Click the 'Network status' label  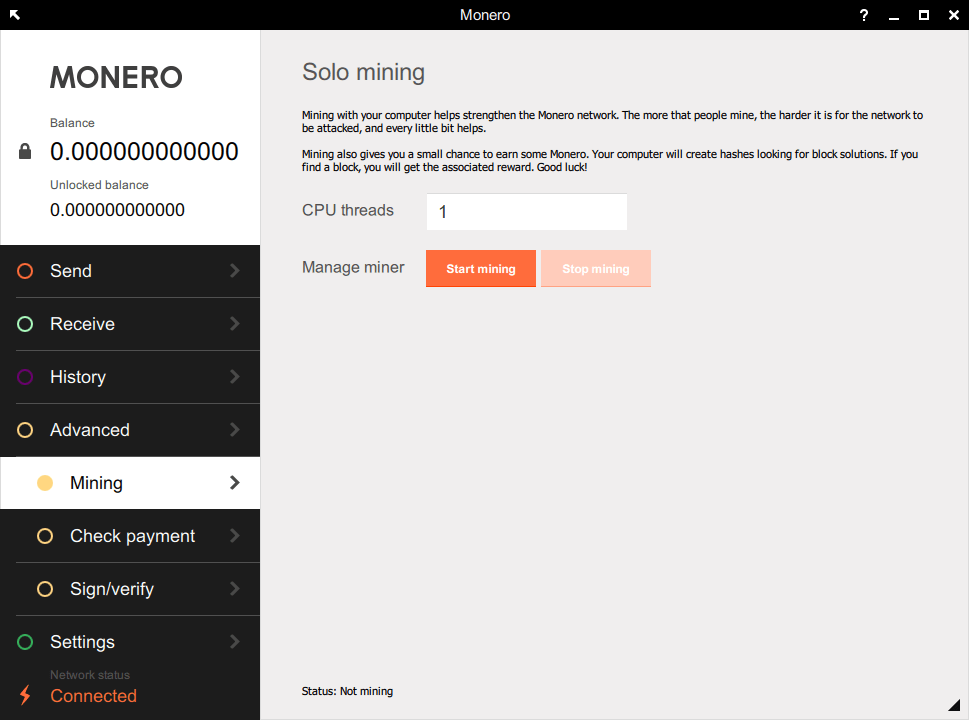tap(90, 675)
